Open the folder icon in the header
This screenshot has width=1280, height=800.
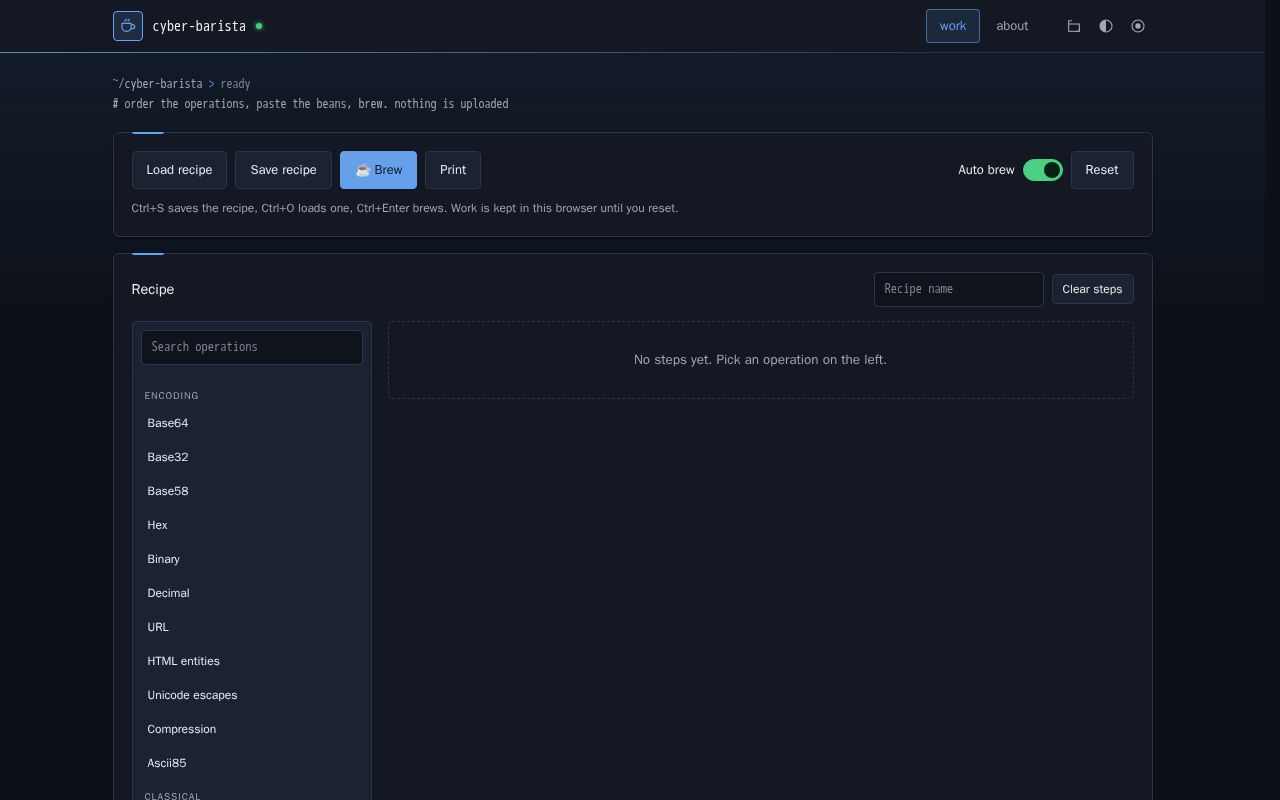click(x=1074, y=26)
